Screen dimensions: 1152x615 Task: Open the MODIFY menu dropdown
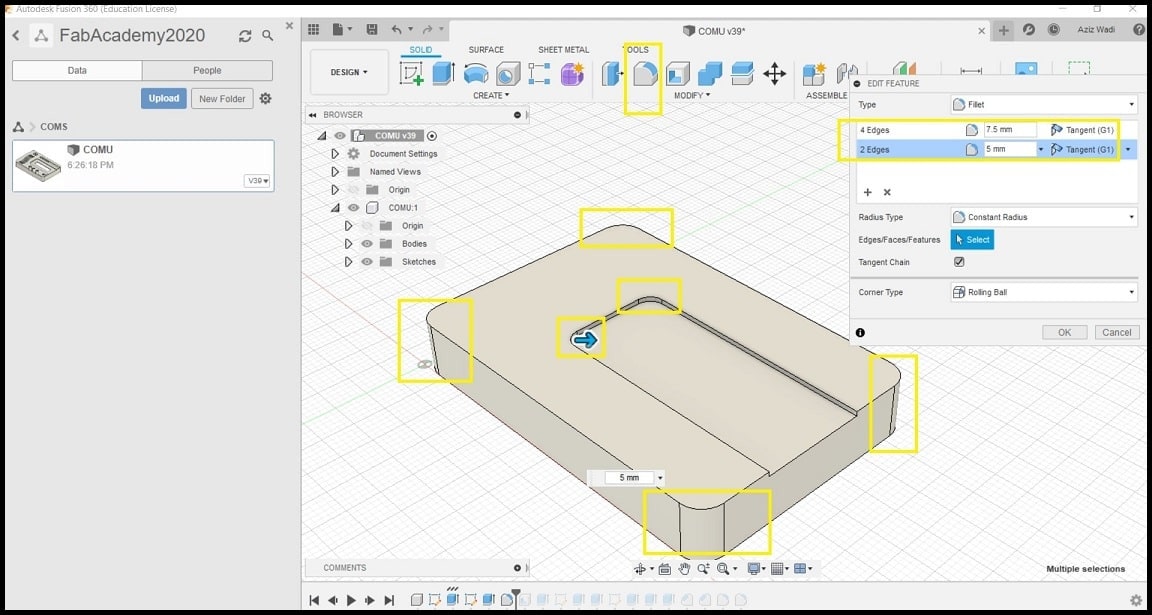(692, 96)
